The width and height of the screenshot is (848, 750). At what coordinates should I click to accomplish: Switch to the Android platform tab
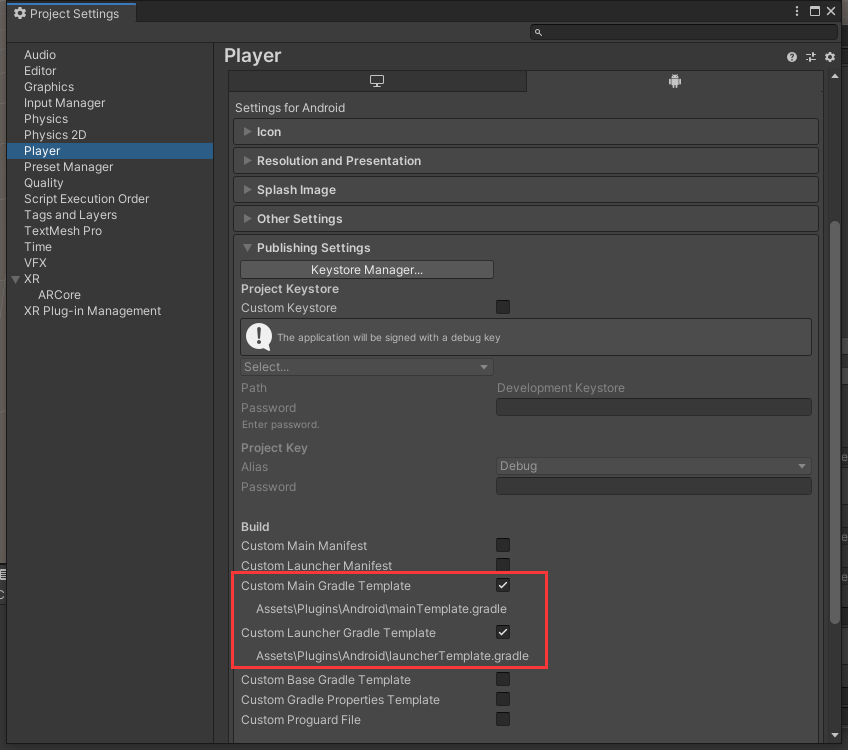pyautogui.click(x=674, y=81)
